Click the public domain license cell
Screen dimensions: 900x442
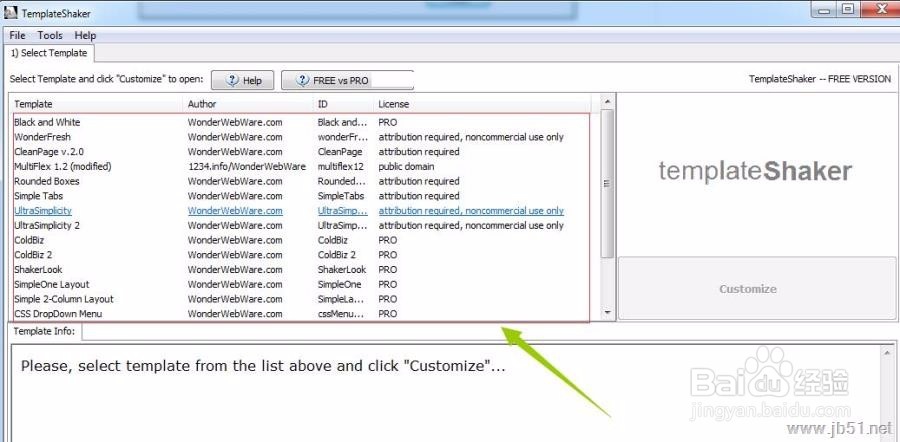click(x=406, y=166)
